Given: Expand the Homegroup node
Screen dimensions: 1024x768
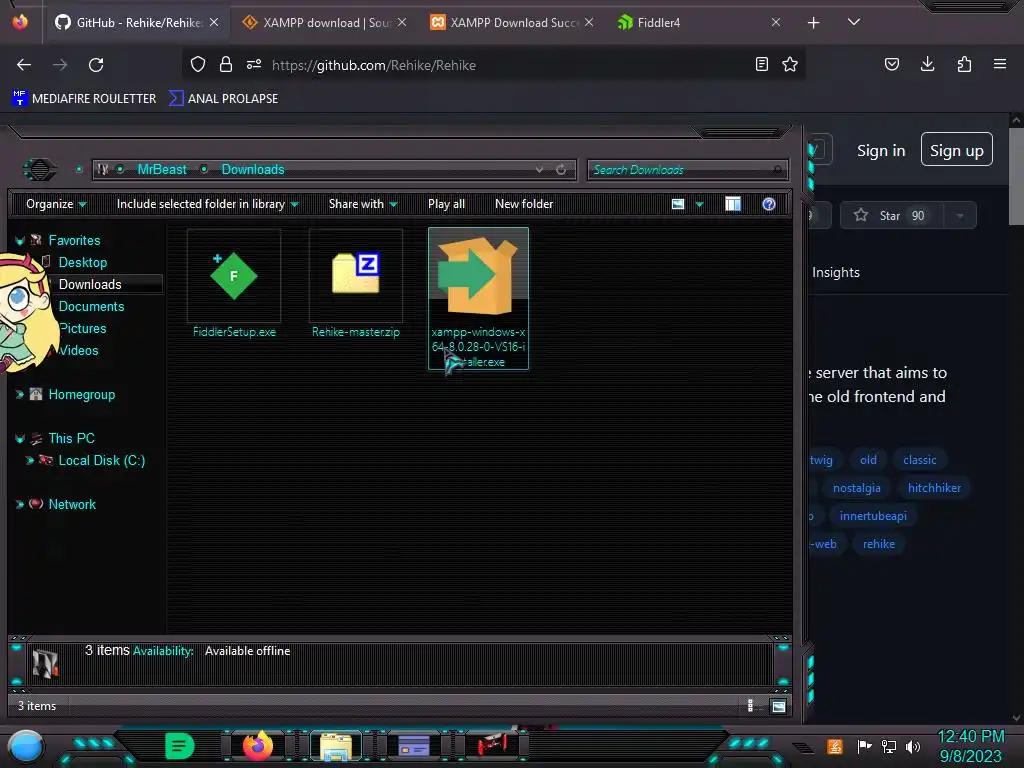Looking at the screenshot, I should [x=20, y=395].
